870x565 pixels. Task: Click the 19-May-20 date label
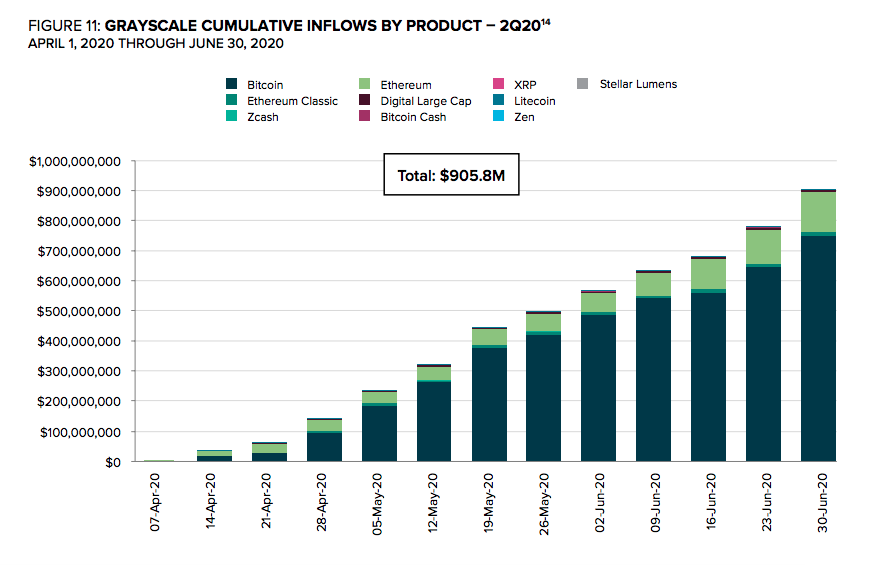(488, 503)
